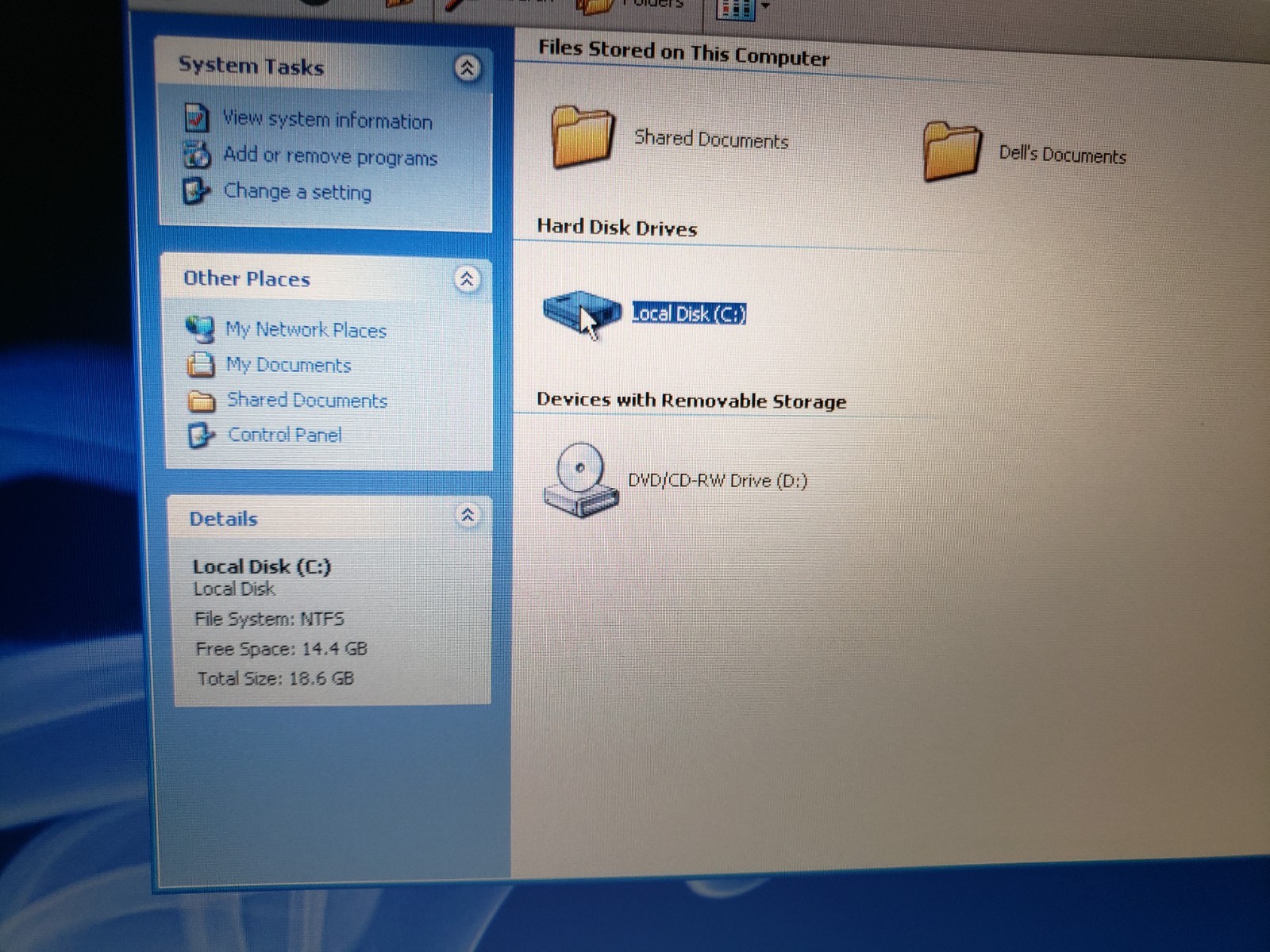Click the Files Stored on This Computer header
1270x952 pixels.
click(x=683, y=52)
